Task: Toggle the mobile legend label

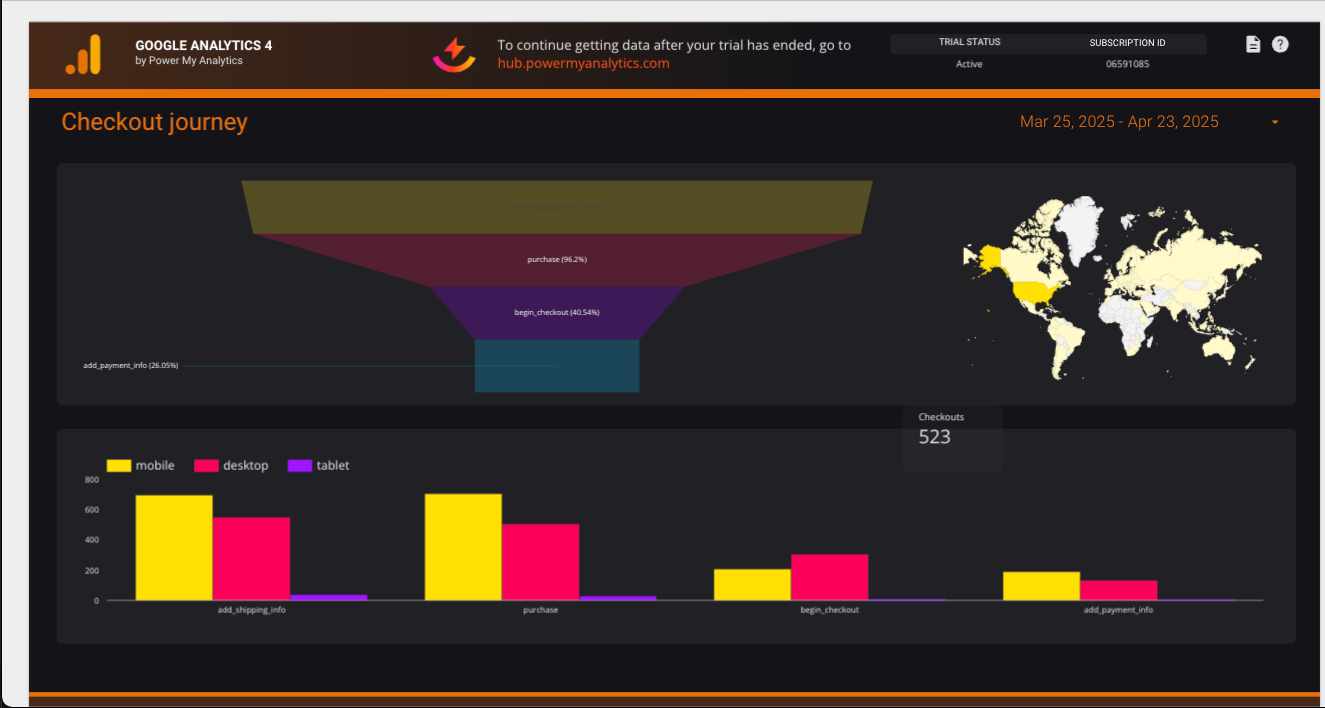Action: 155,466
